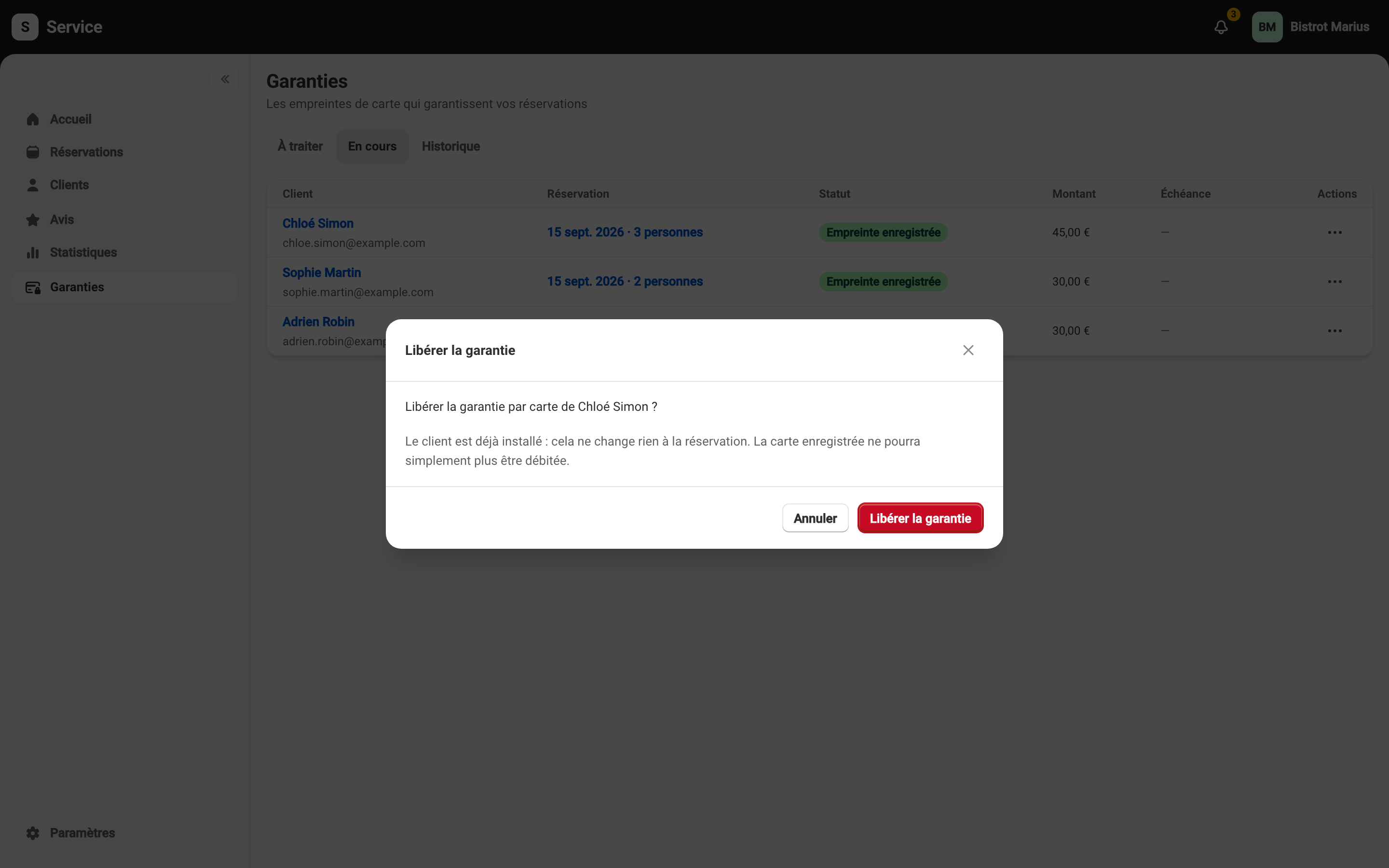The height and width of the screenshot is (868, 1389).
Task: Click the Statistiques bar chart icon
Action: click(x=33, y=253)
